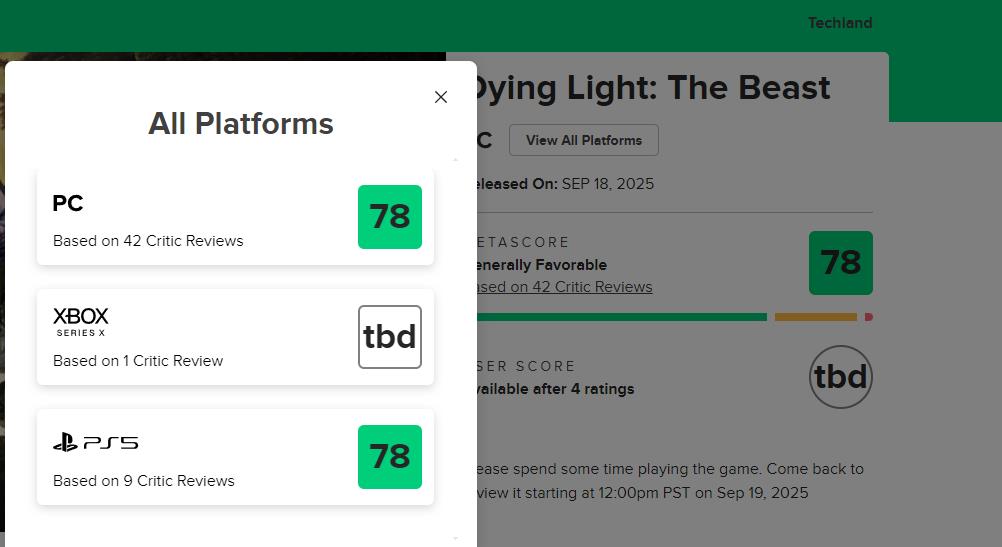Close the All Platforms popup
Screen dimensions: 1002x547
pos(441,97)
